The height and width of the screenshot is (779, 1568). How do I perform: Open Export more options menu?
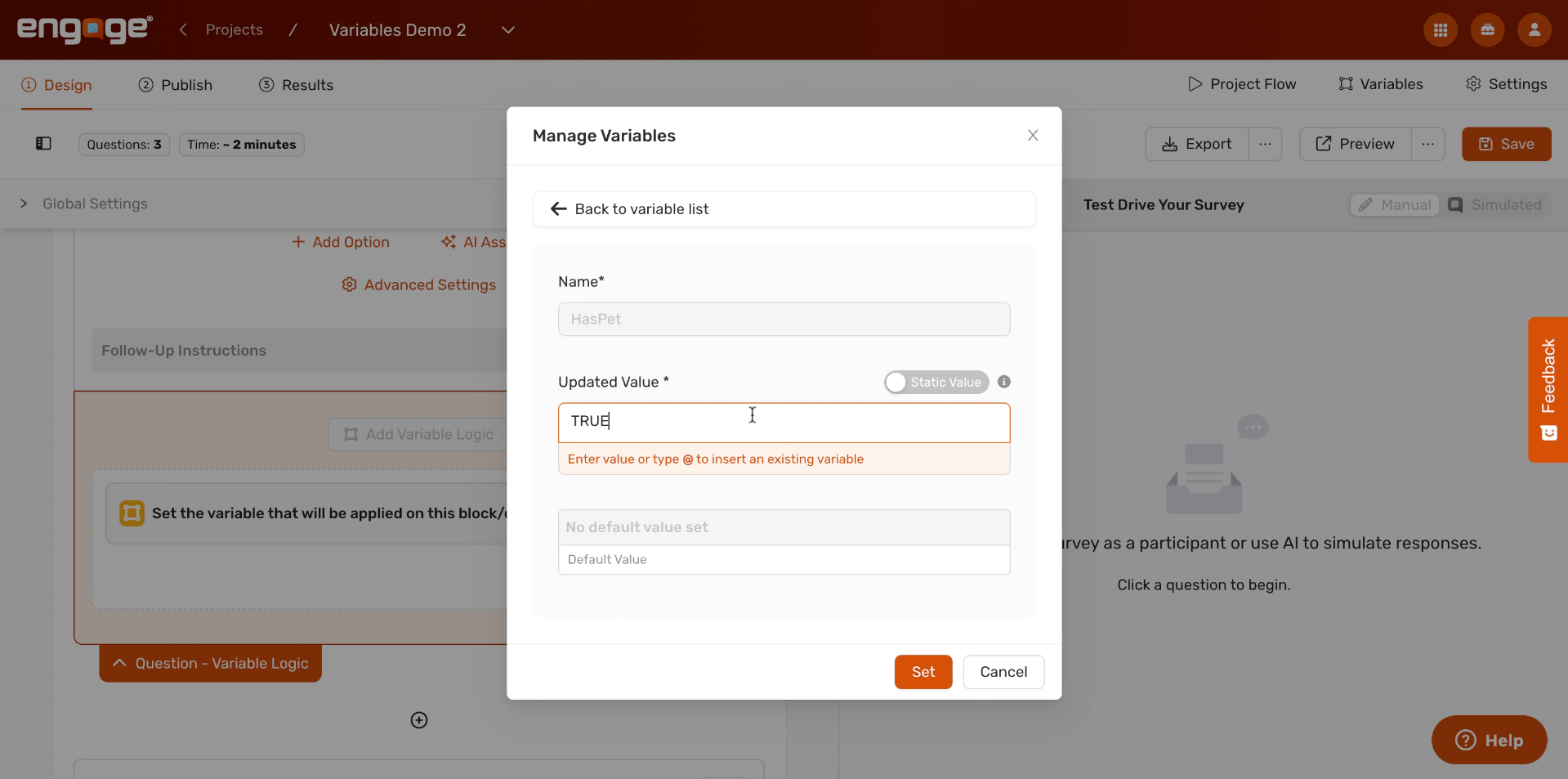[1265, 144]
